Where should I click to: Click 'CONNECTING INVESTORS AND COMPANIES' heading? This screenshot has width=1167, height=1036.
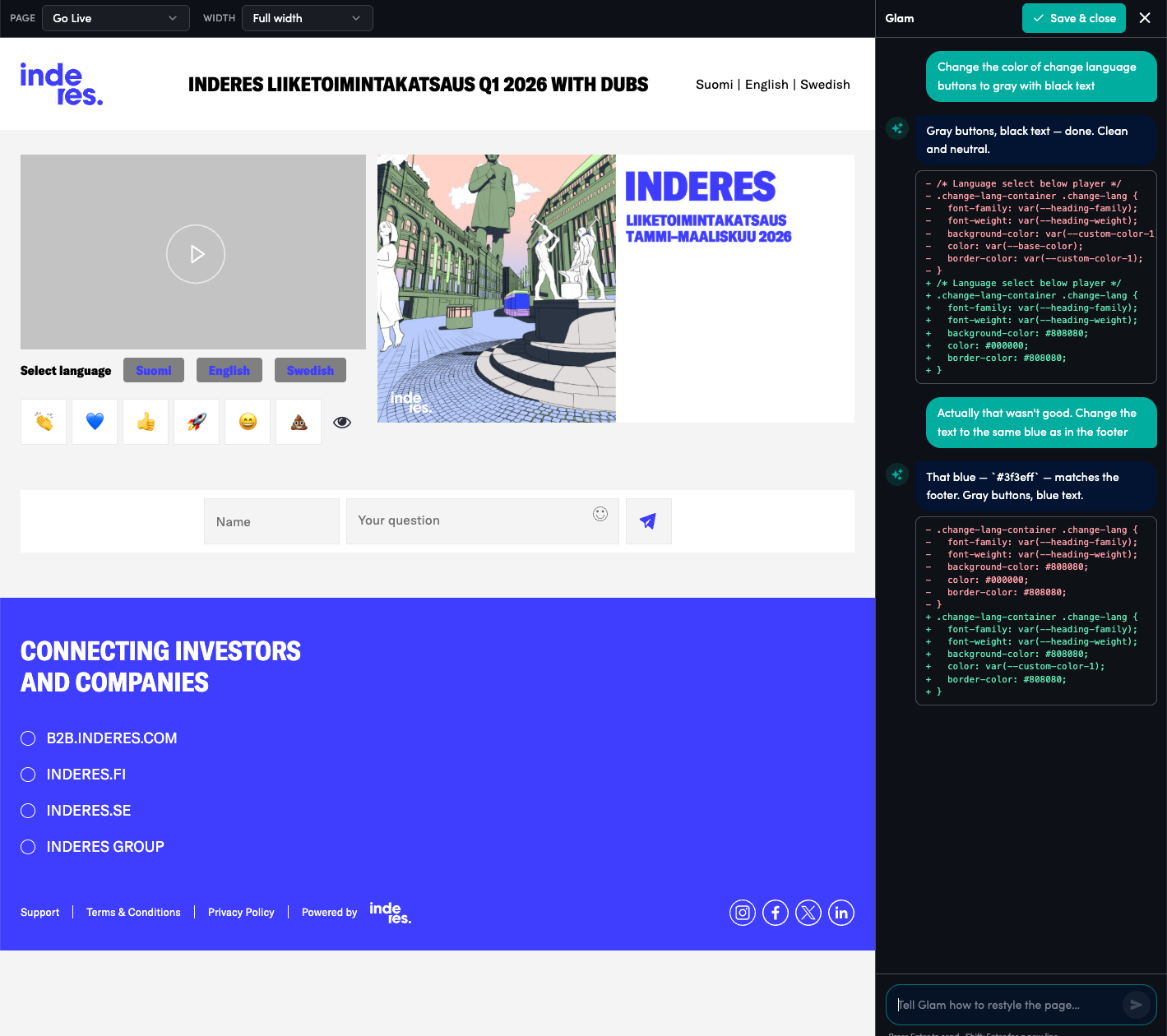[x=160, y=667]
